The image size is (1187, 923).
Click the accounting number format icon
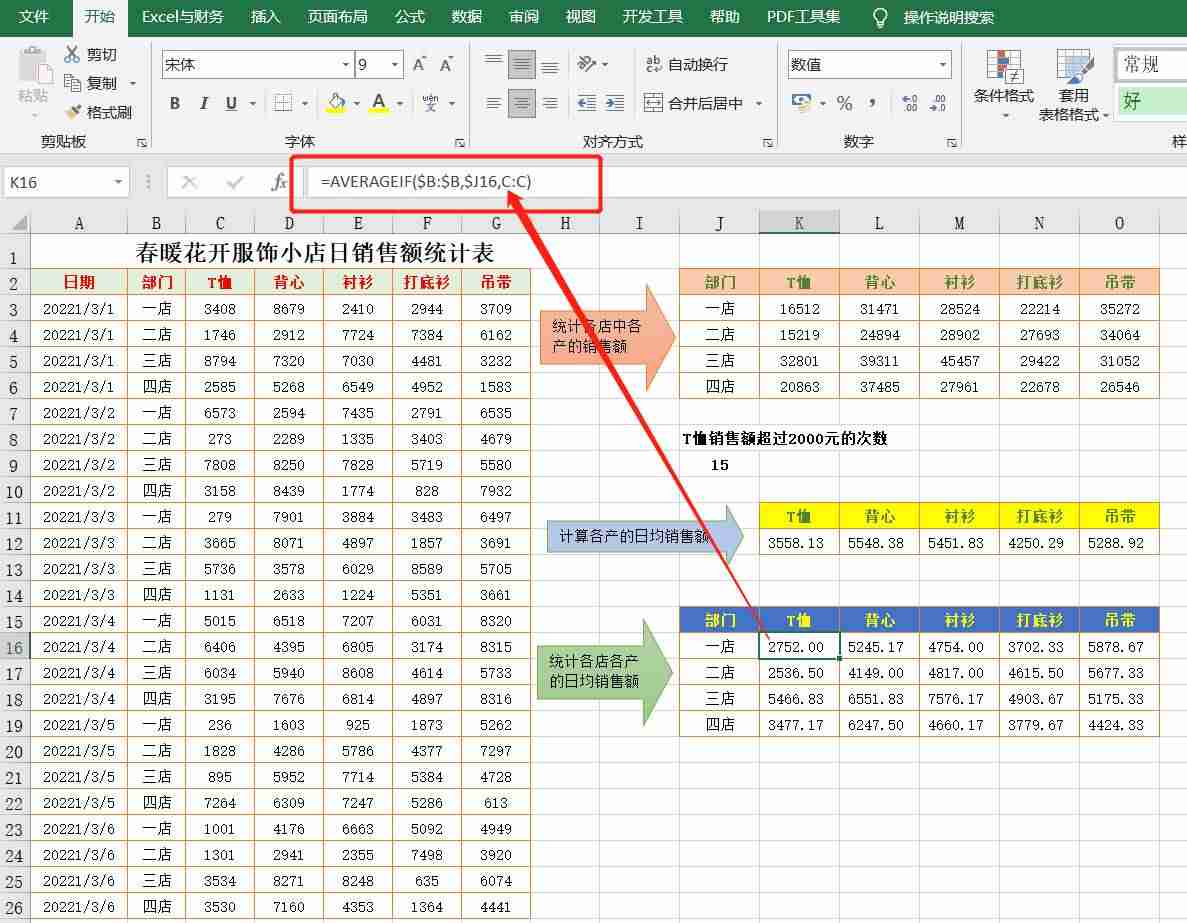tap(801, 102)
